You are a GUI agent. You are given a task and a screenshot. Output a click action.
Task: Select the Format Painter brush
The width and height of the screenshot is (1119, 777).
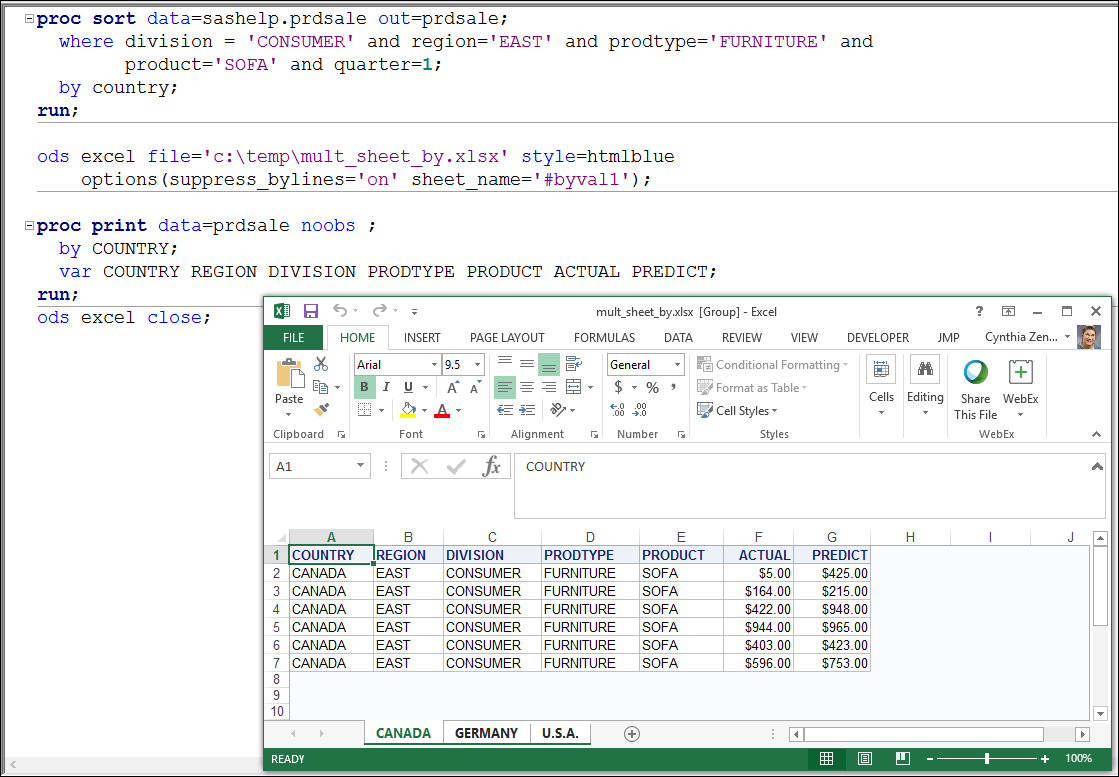click(321, 409)
